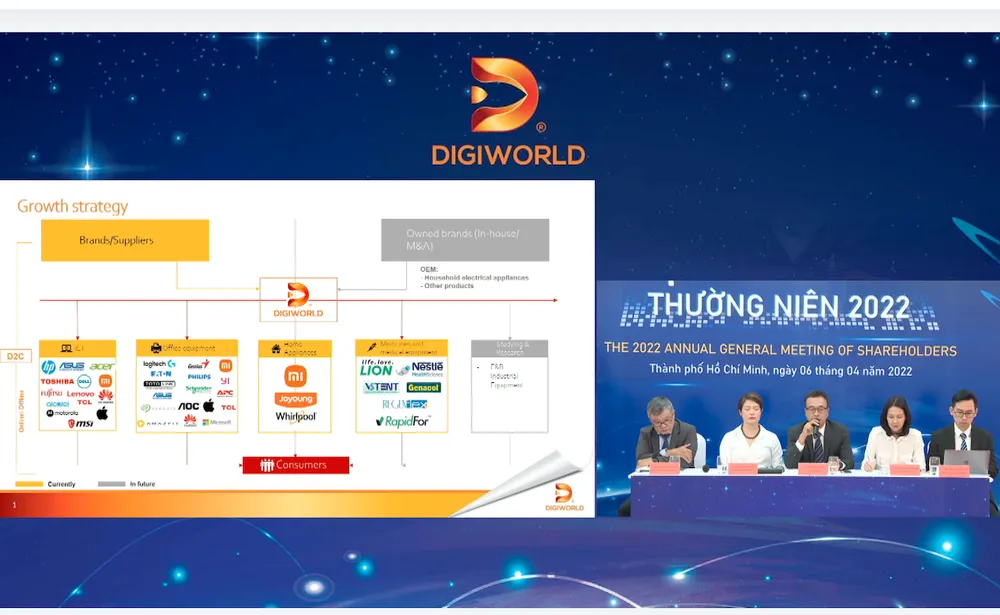The image size is (1000, 615).
Task: Select the D2C label on the left edge
Action: click(x=14, y=356)
